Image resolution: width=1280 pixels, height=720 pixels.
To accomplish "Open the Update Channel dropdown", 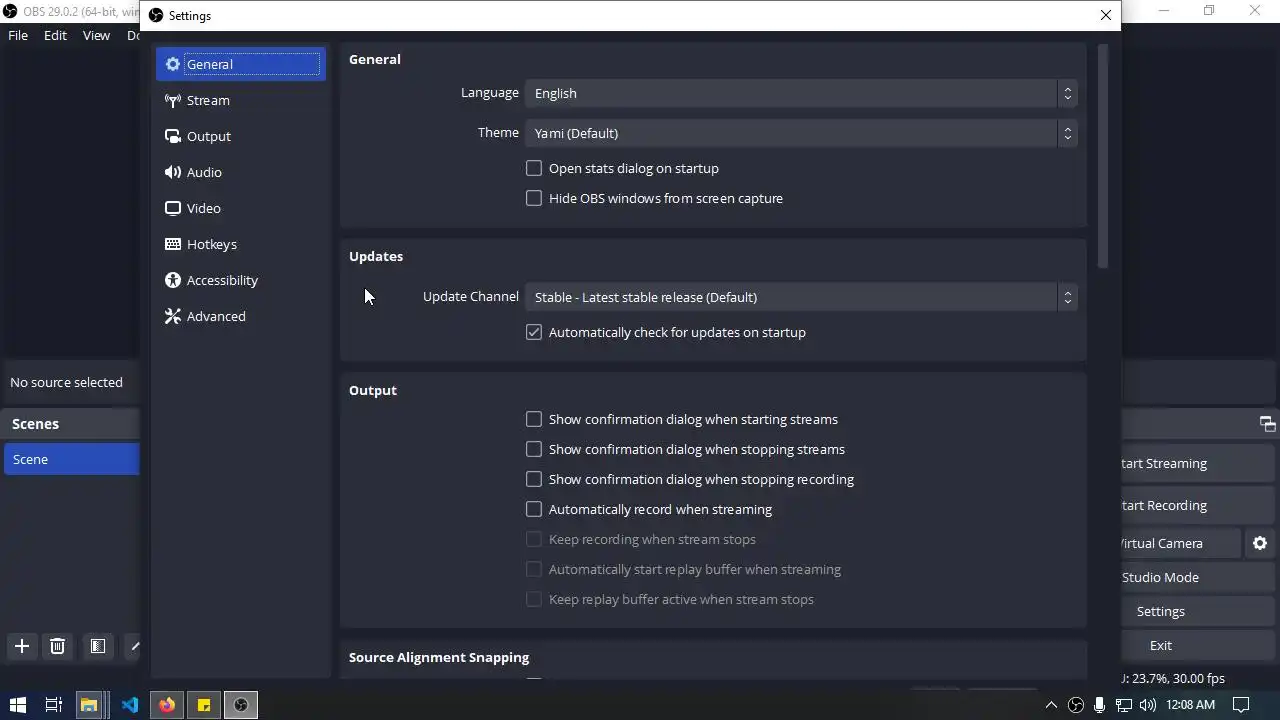I will coord(800,297).
